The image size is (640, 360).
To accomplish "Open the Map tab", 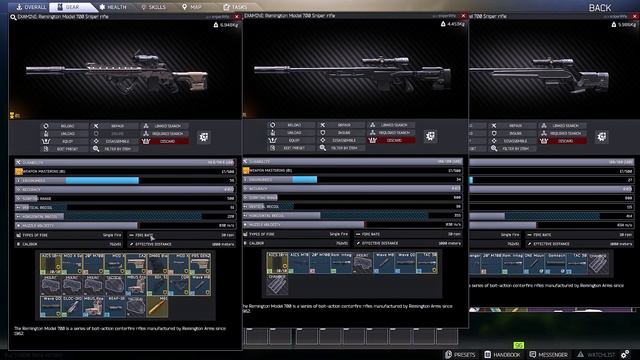I will [191, 7].
